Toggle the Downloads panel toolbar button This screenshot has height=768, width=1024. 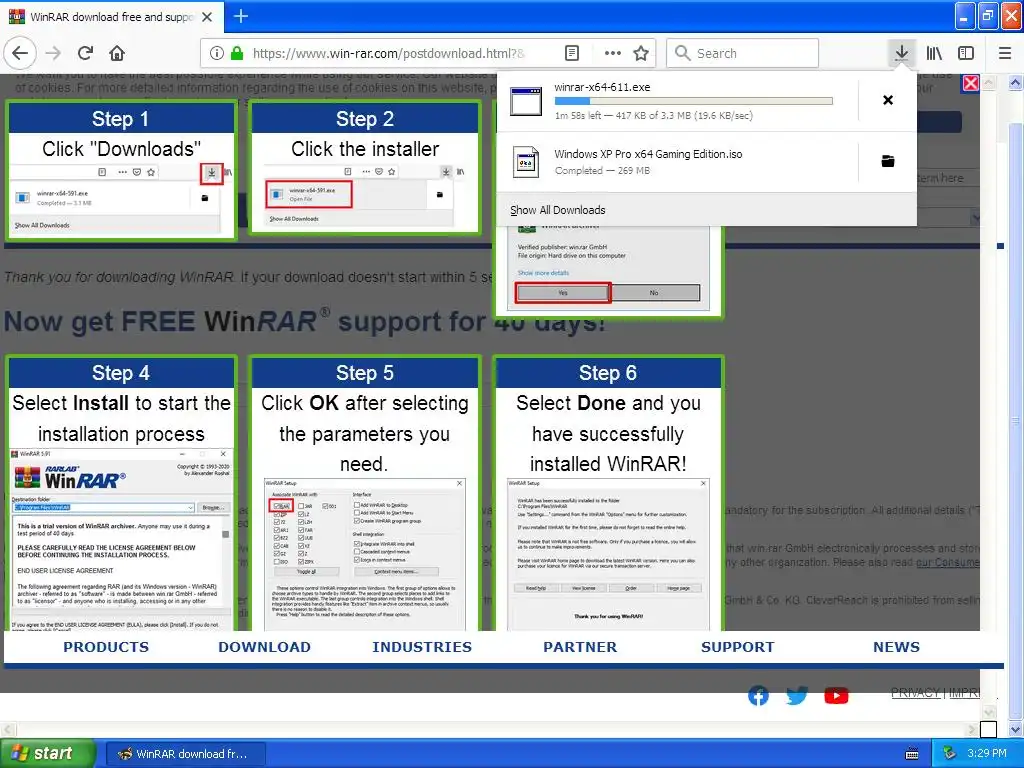pos(901,53)
